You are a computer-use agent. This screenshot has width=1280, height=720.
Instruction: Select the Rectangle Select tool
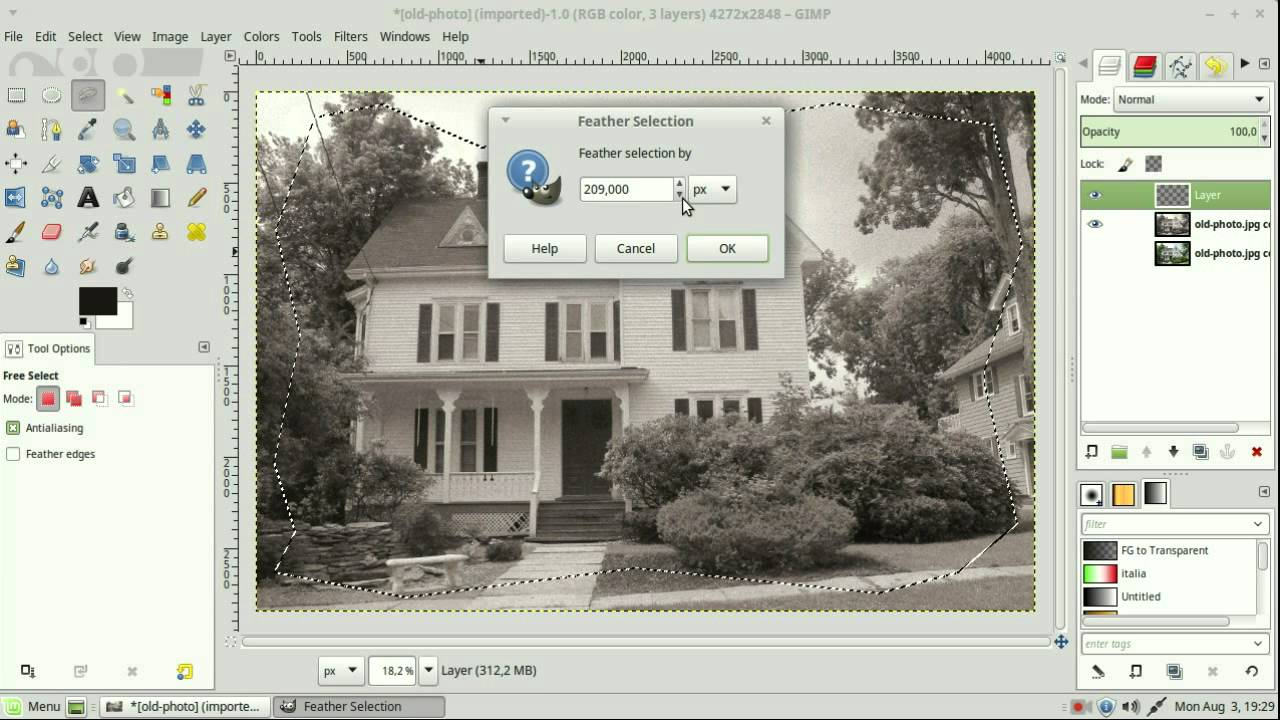point(16,95)
